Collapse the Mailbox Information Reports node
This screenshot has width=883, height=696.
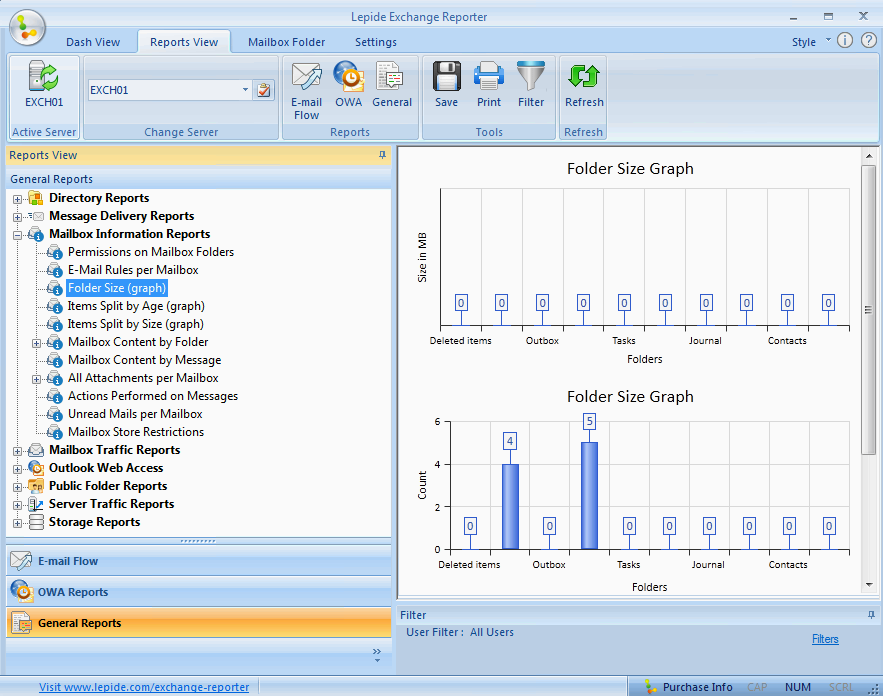point(17,235)
